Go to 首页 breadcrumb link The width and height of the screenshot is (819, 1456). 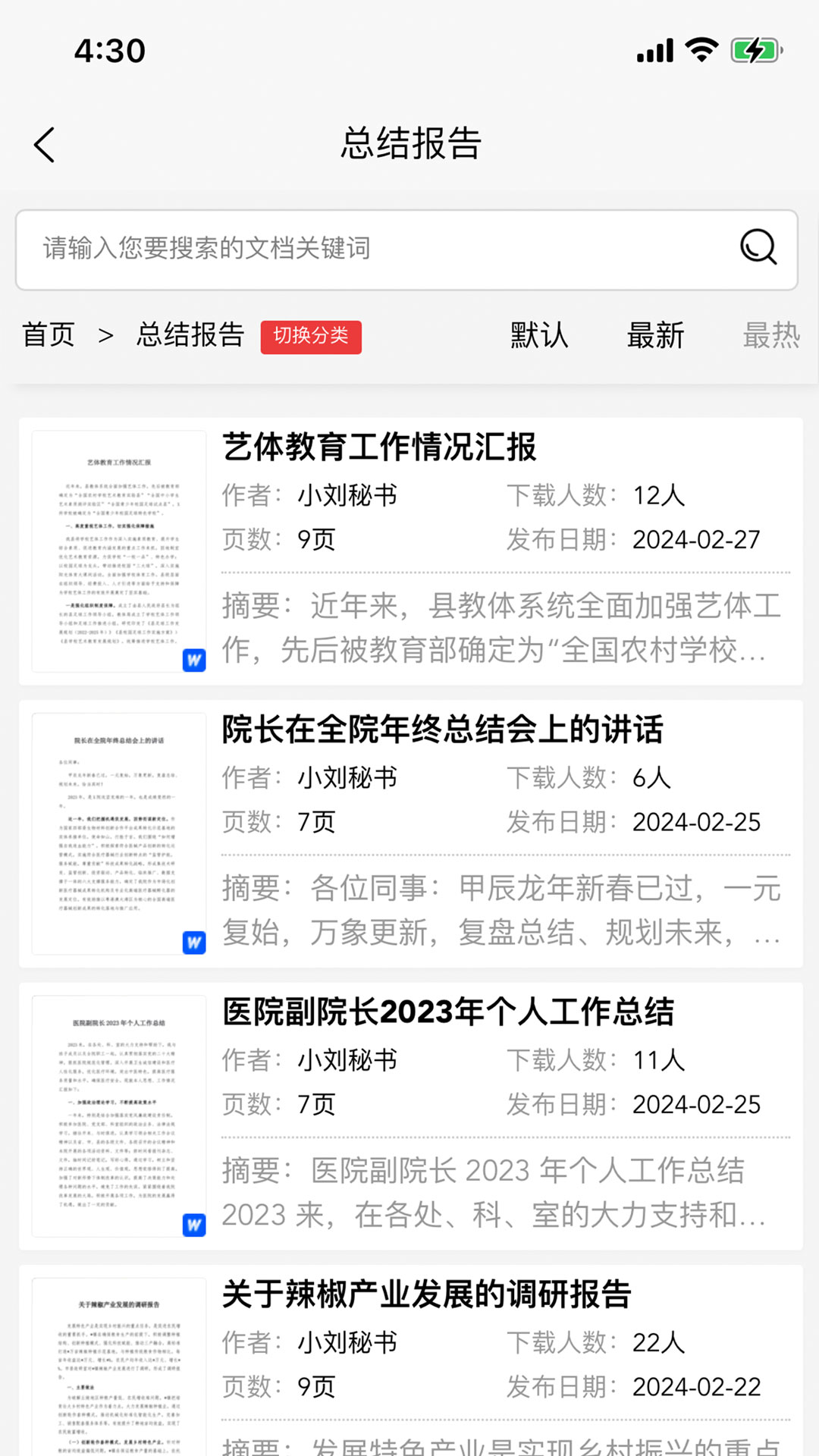tap(49, 334)
